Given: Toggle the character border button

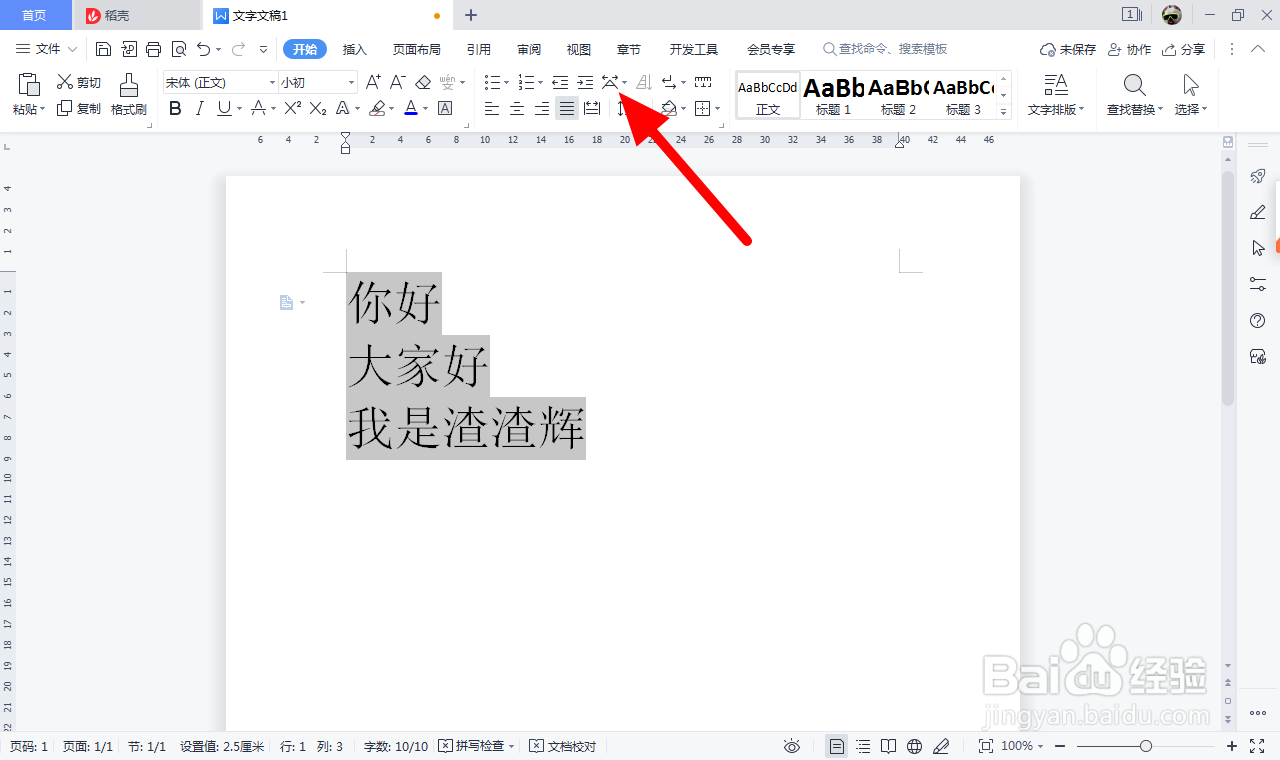Looking at the screenshot, I should click(445, 108).
